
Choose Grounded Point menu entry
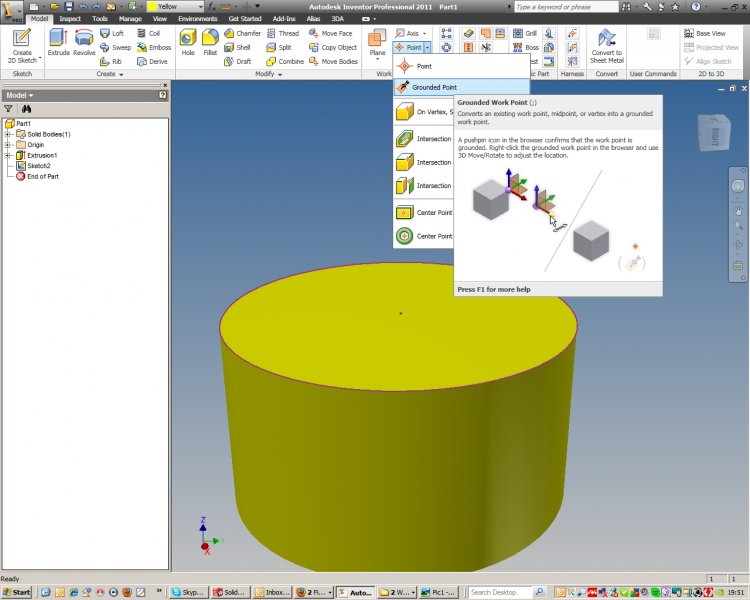click(x=461, y=87)
